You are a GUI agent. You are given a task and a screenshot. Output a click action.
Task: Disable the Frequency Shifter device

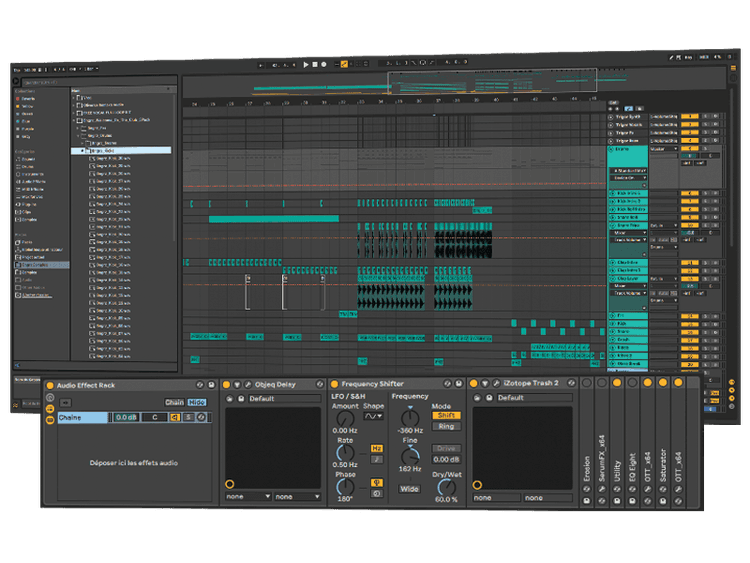click(334, 384)
